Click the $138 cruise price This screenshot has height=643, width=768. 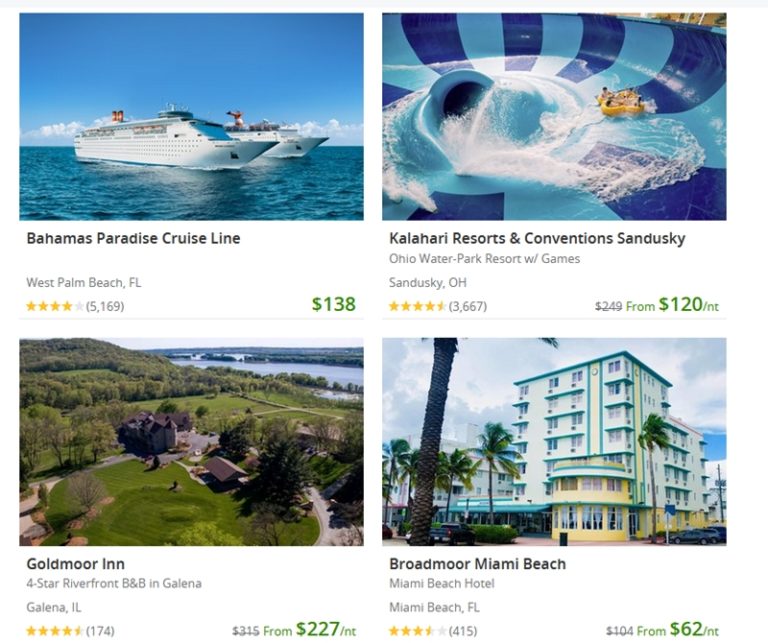334,304
